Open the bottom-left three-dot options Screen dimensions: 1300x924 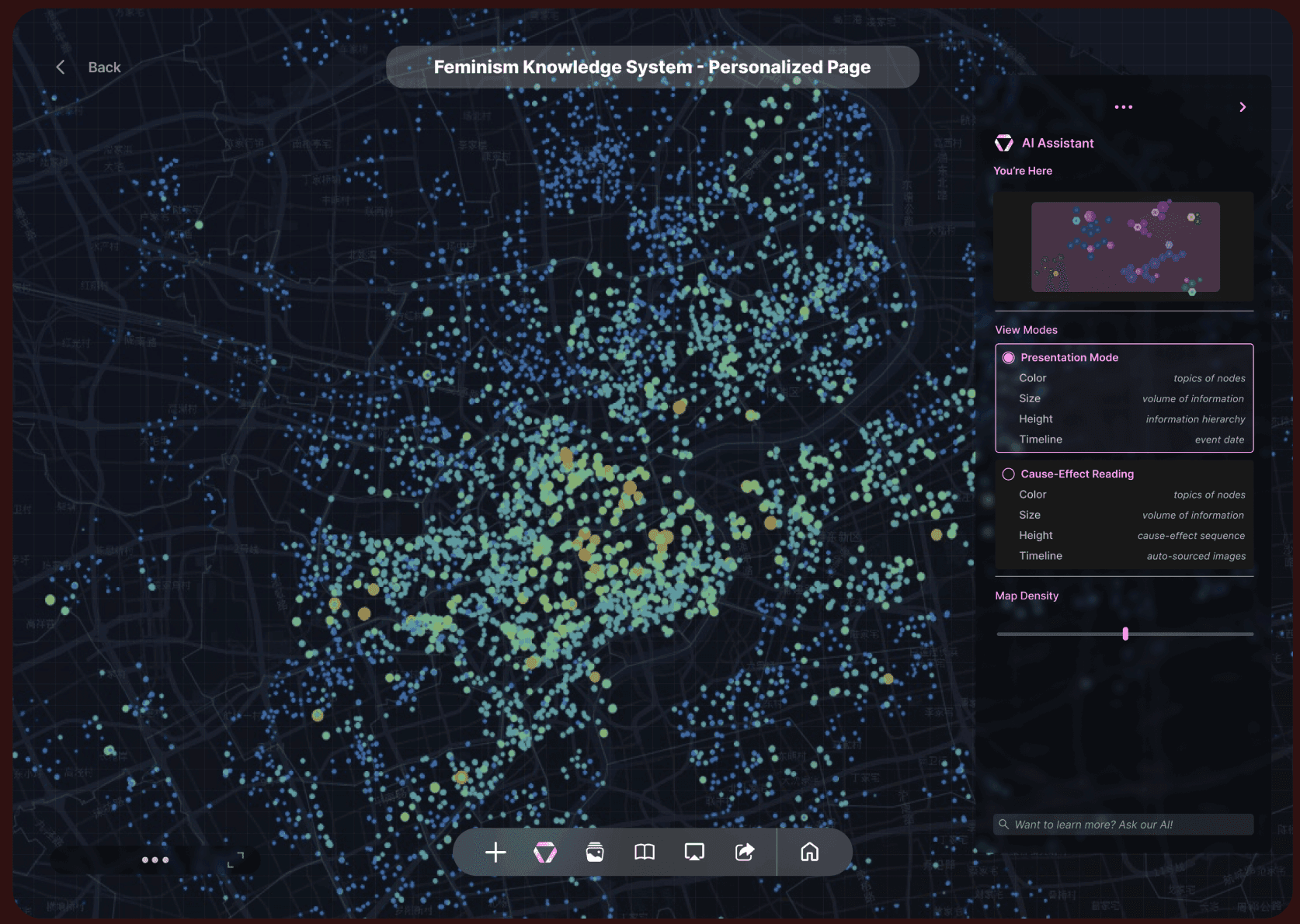tap(155, 860)
